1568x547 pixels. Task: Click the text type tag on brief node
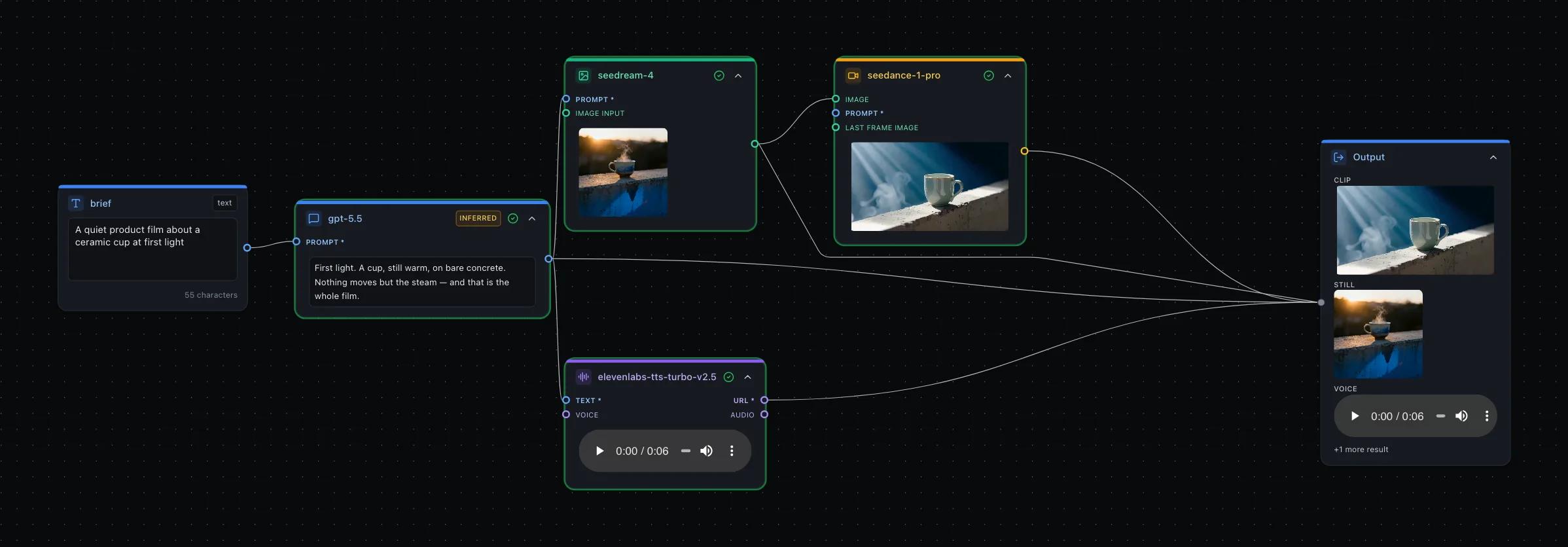tap(224, 203)
